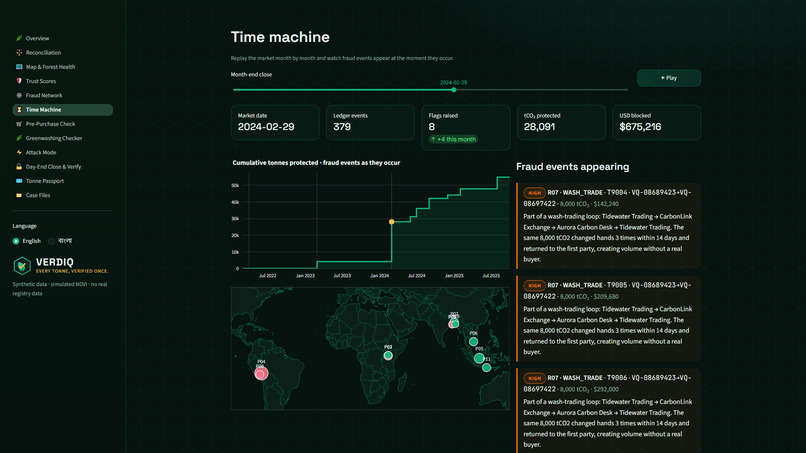This screenshot has width=806, height=453.
Task: Click the Ledger events value 379
Action: click(x=342, y=127)
